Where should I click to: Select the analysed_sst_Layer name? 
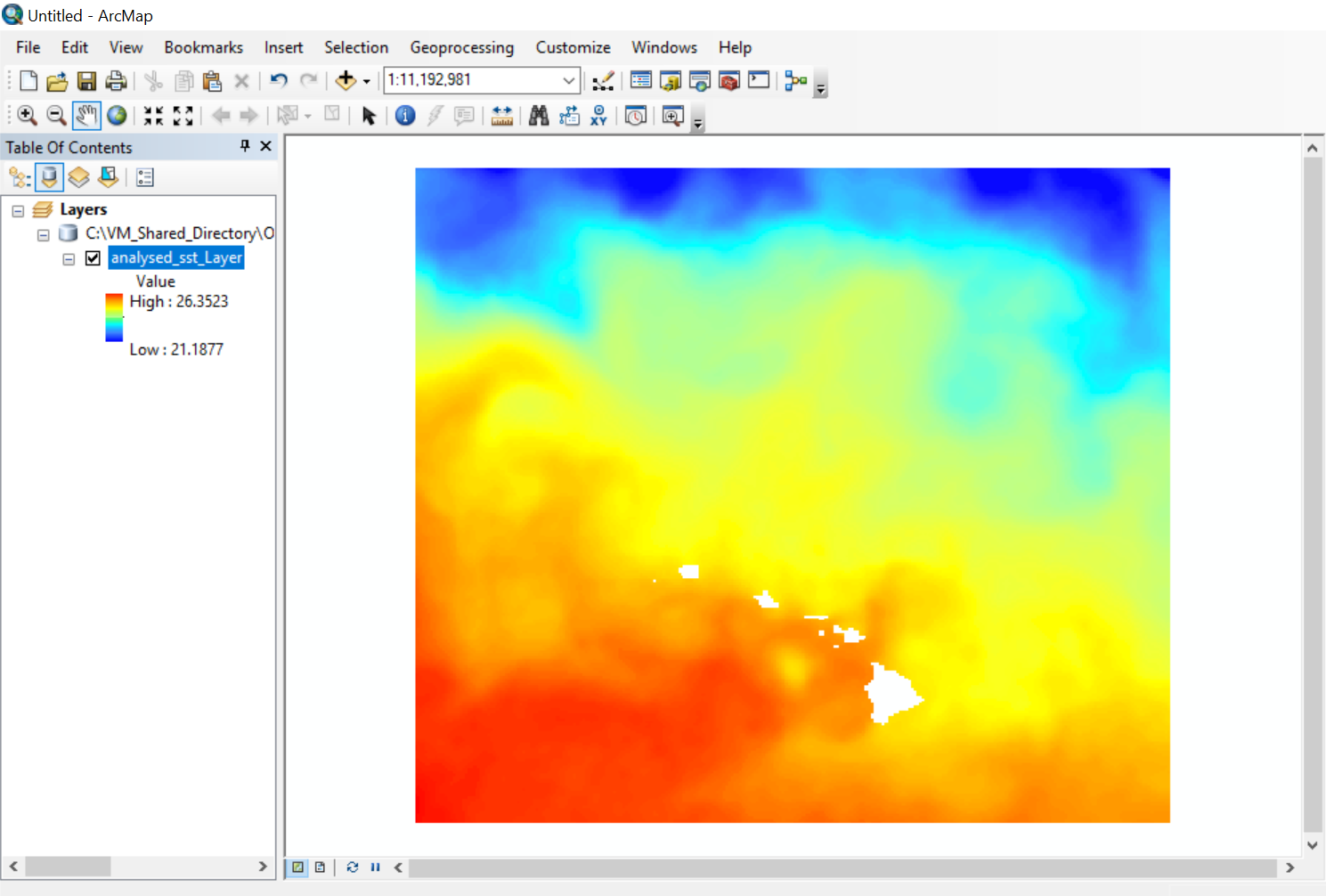tap(176, 258)
